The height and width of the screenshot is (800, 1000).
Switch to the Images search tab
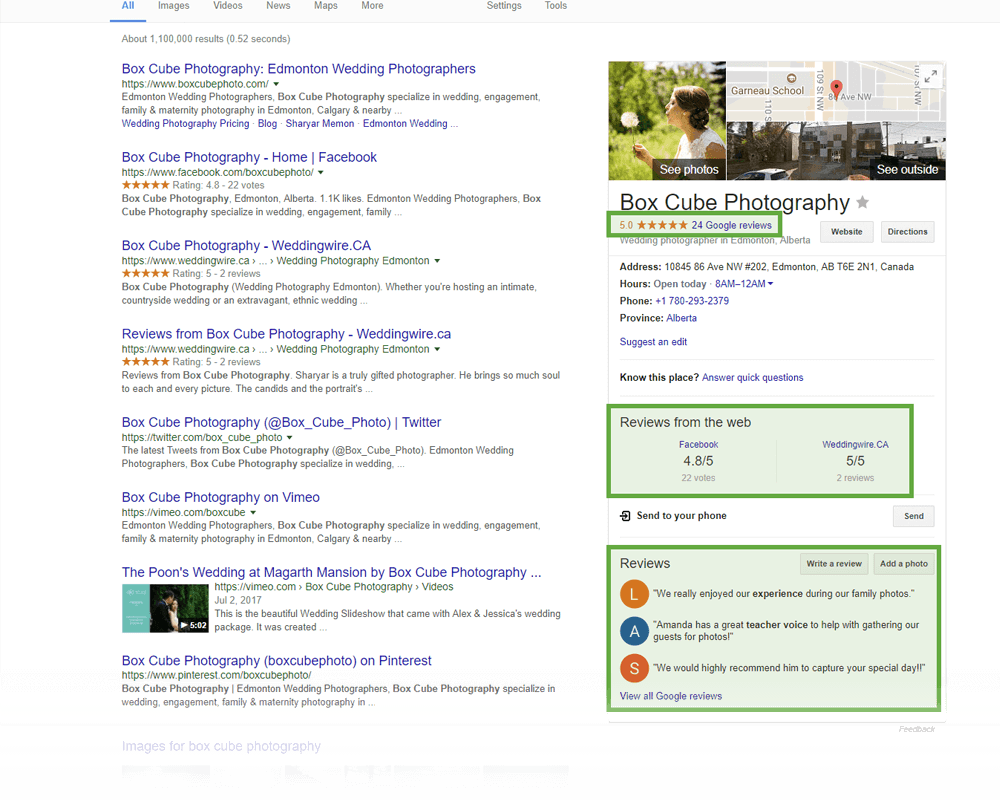[173, 6]
